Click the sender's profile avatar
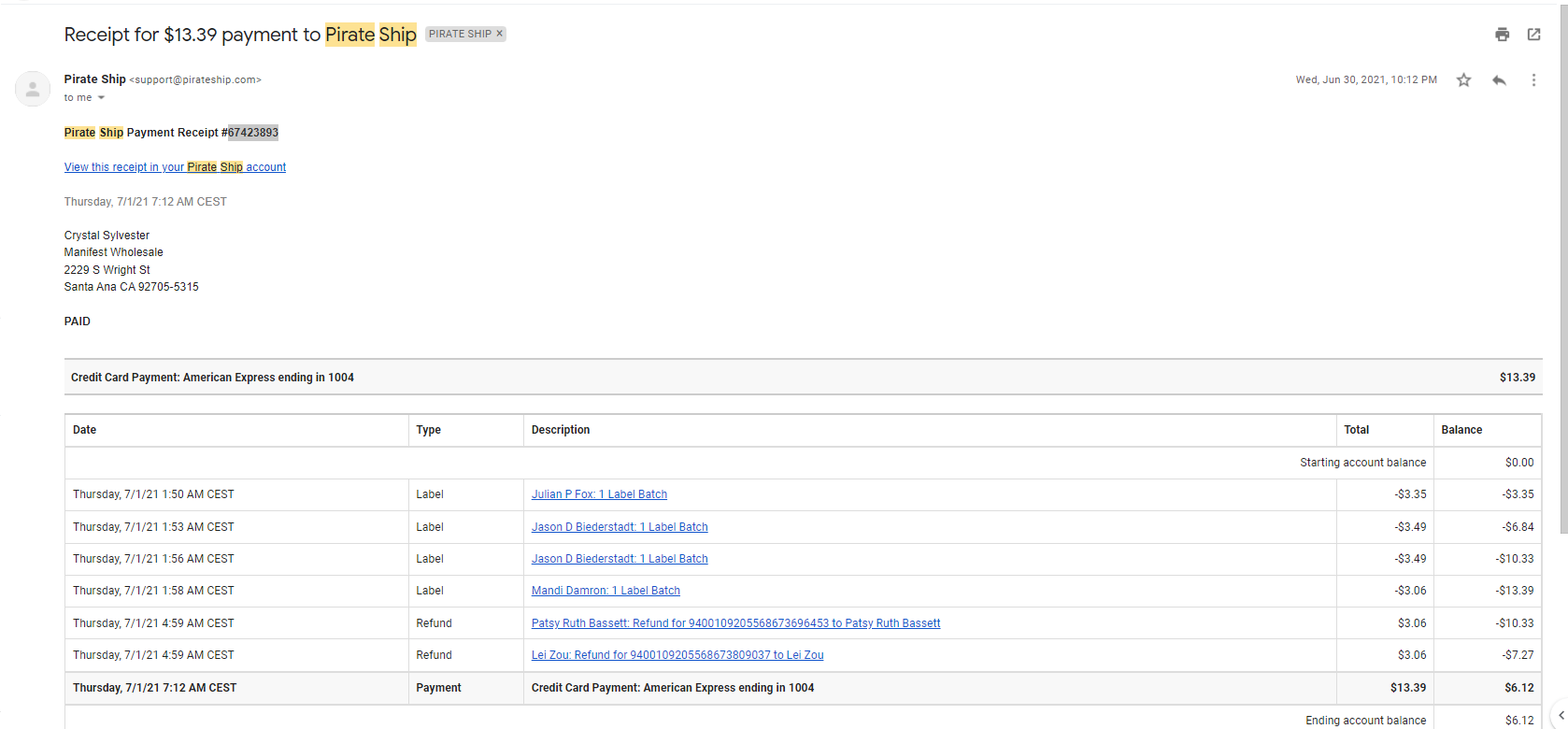1568x729 pixels. pyautogui.click(x=33, y=89)
